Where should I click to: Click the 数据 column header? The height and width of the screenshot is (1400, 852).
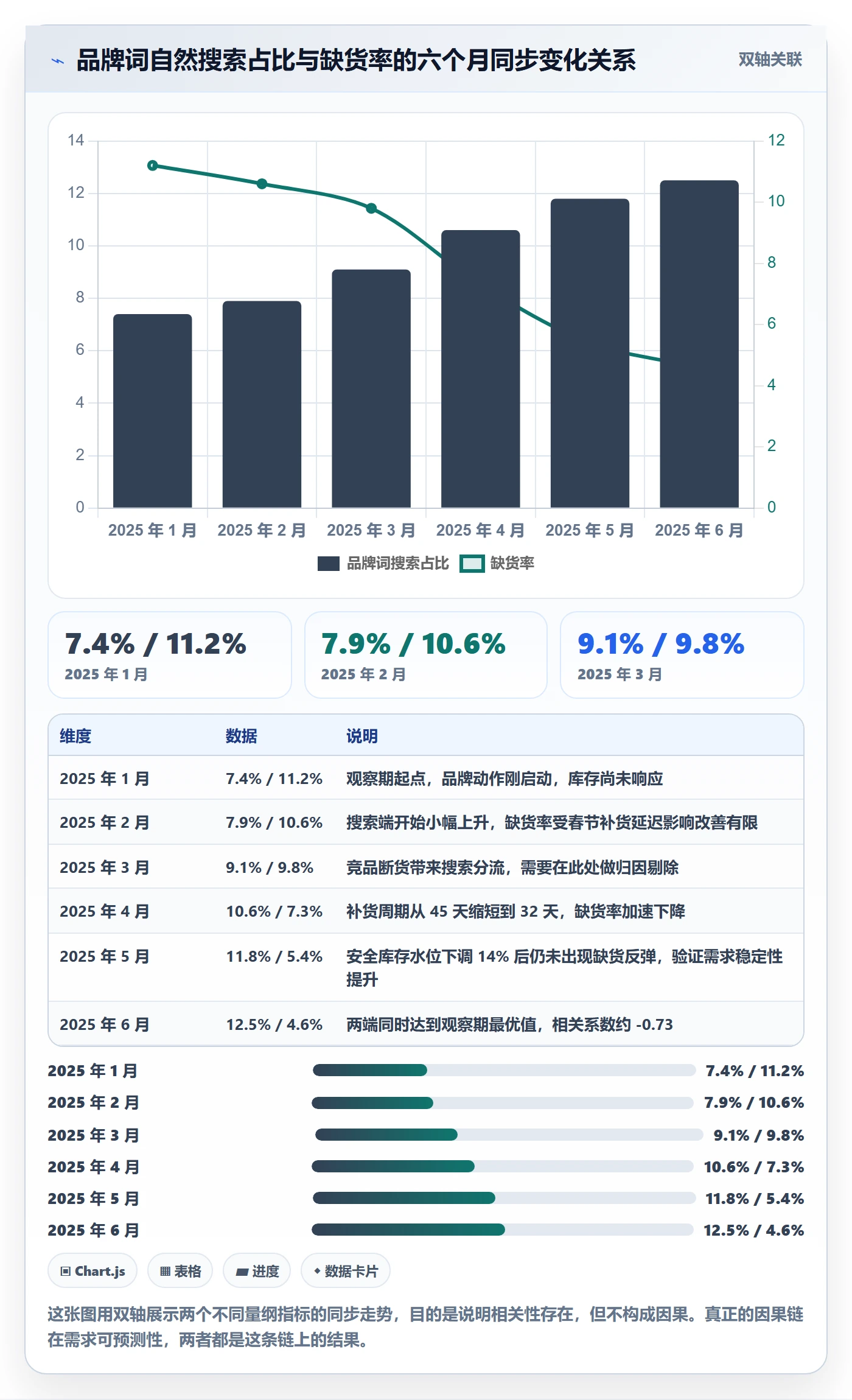coord(242,736)
